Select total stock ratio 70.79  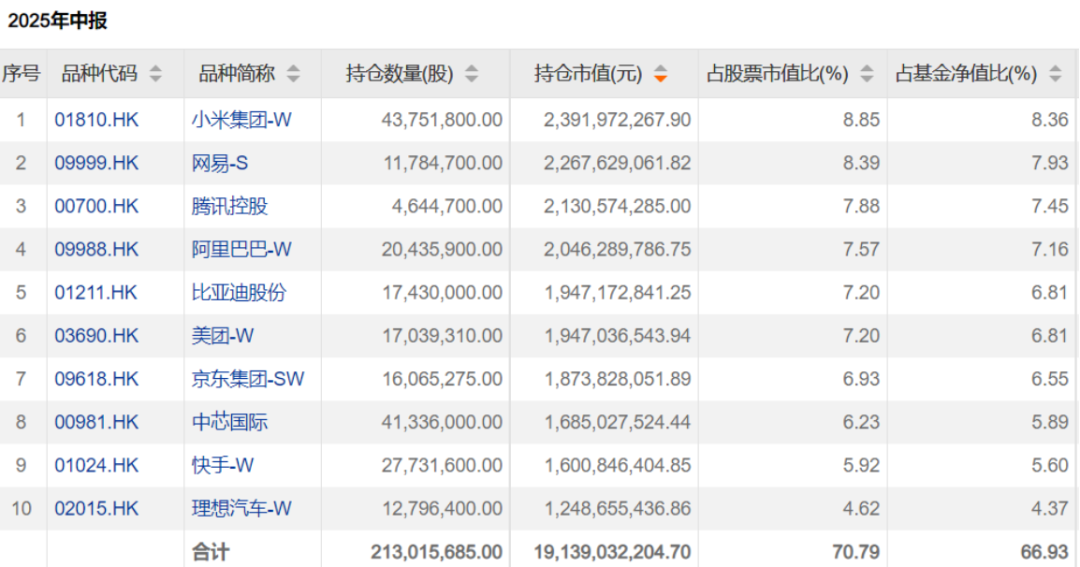(857, 552)
